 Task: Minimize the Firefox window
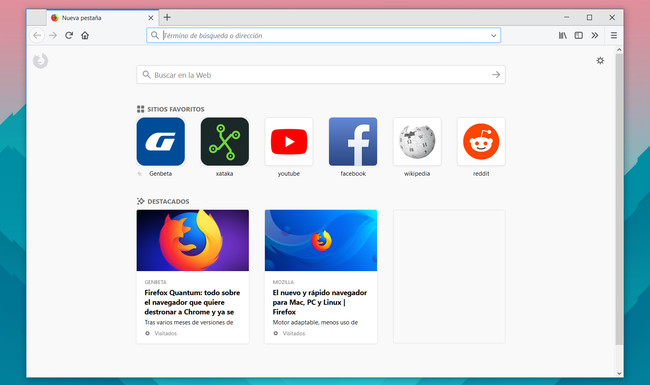tap(567, 17)
